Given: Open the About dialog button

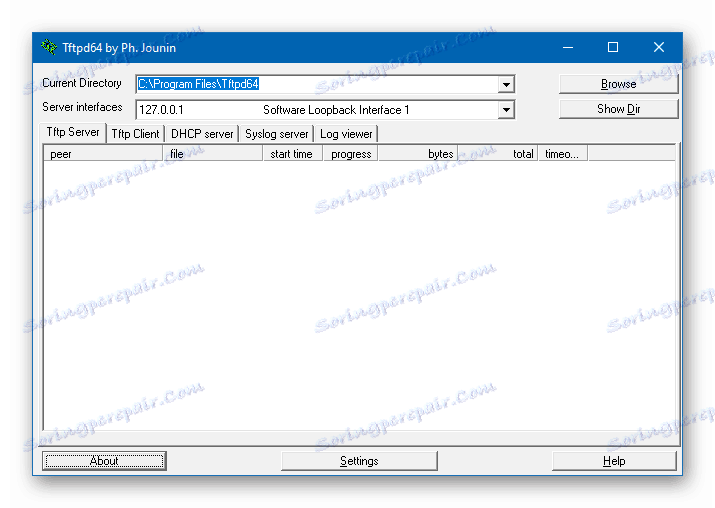Looking at the screenshot, I should [104, 461].
